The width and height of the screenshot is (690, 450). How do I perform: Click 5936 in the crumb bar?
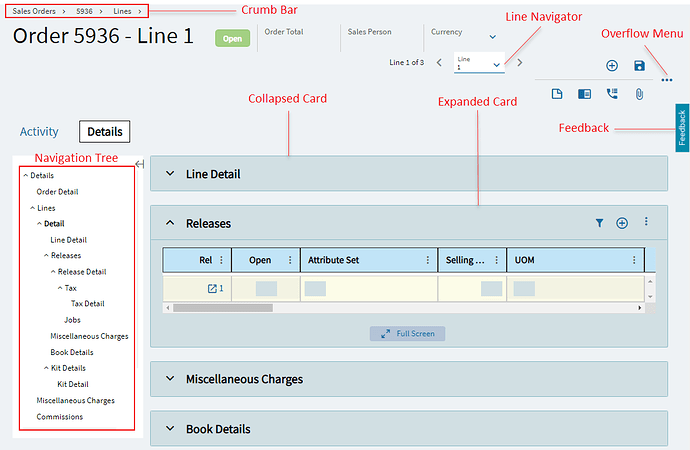pos(84,11)
